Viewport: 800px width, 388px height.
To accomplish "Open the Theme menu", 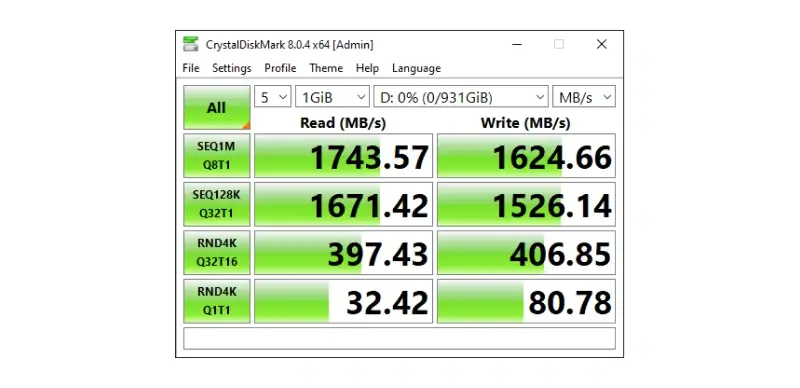I will tap(326, 68).
